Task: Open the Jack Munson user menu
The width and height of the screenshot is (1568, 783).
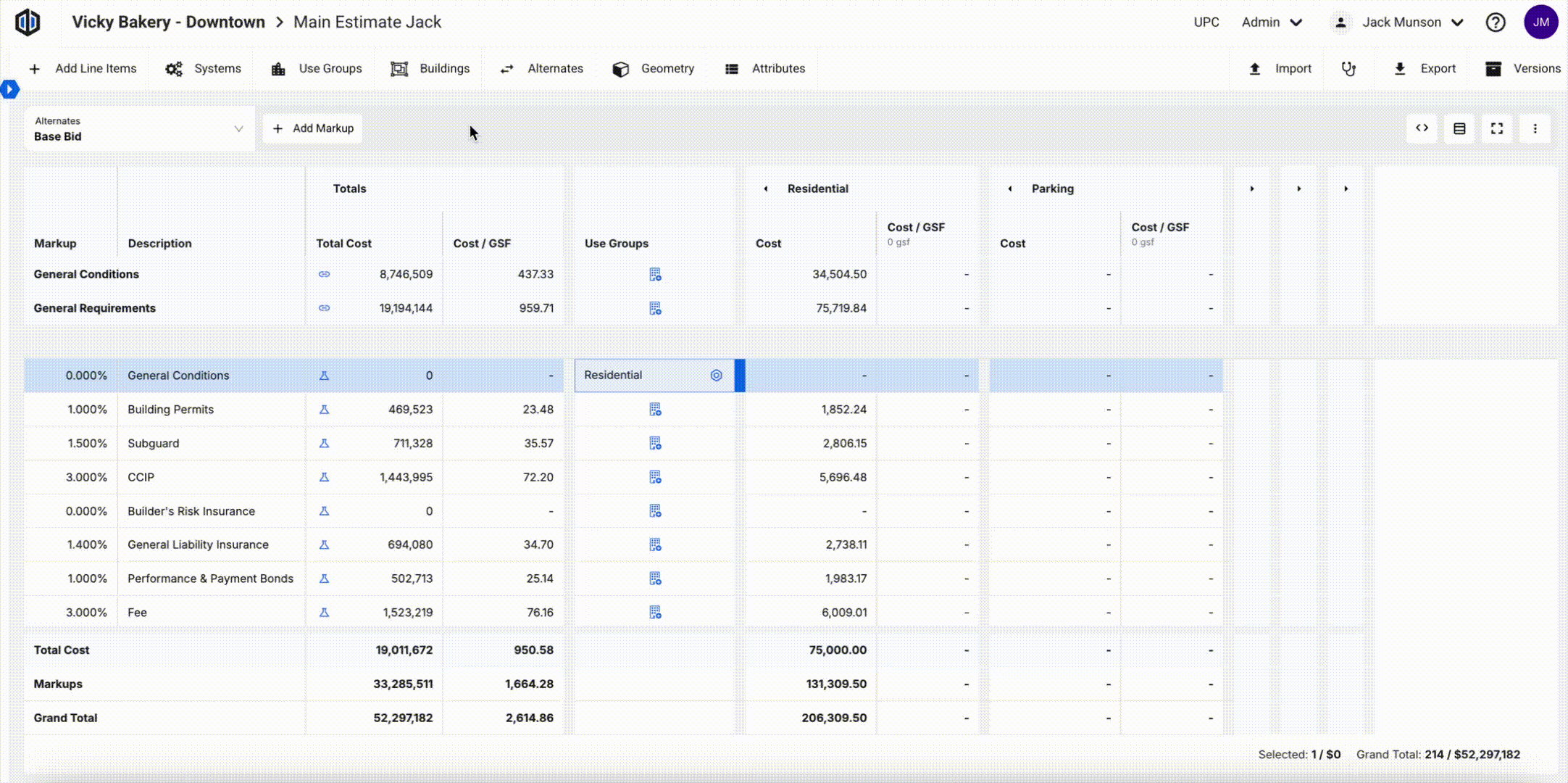Action: coord(1401,22)
